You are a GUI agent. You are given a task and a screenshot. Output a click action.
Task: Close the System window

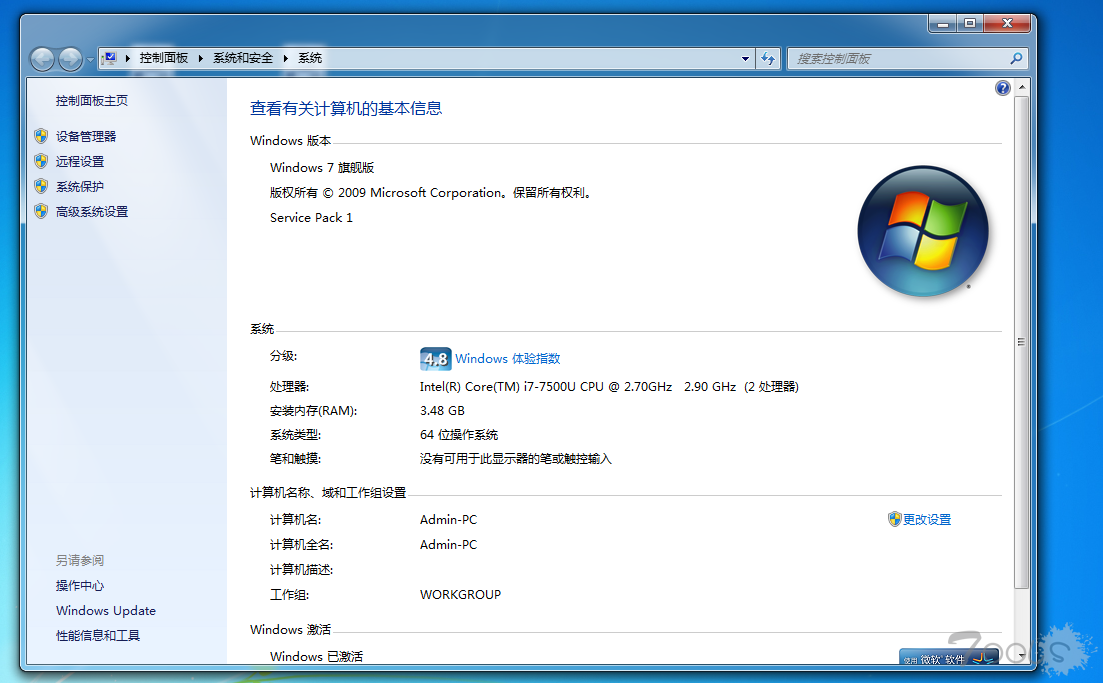coord(1007,23)
